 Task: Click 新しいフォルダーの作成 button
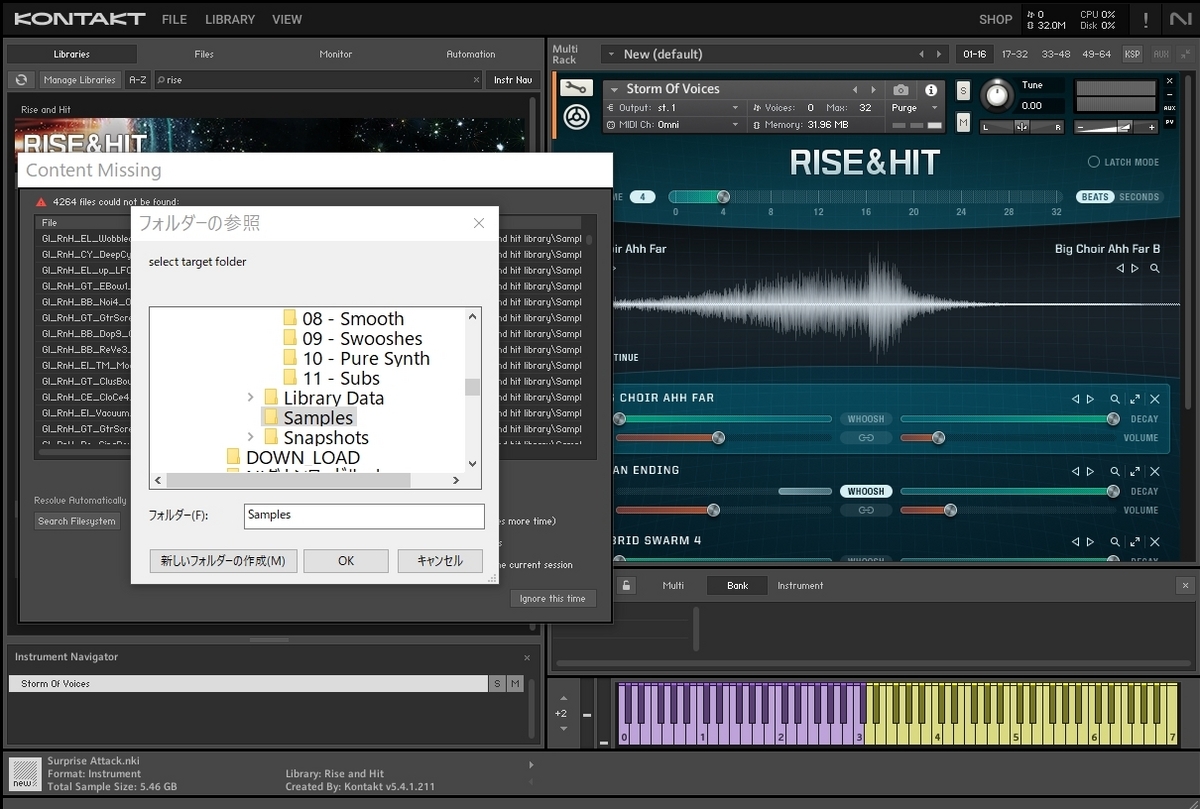point(223,561)
